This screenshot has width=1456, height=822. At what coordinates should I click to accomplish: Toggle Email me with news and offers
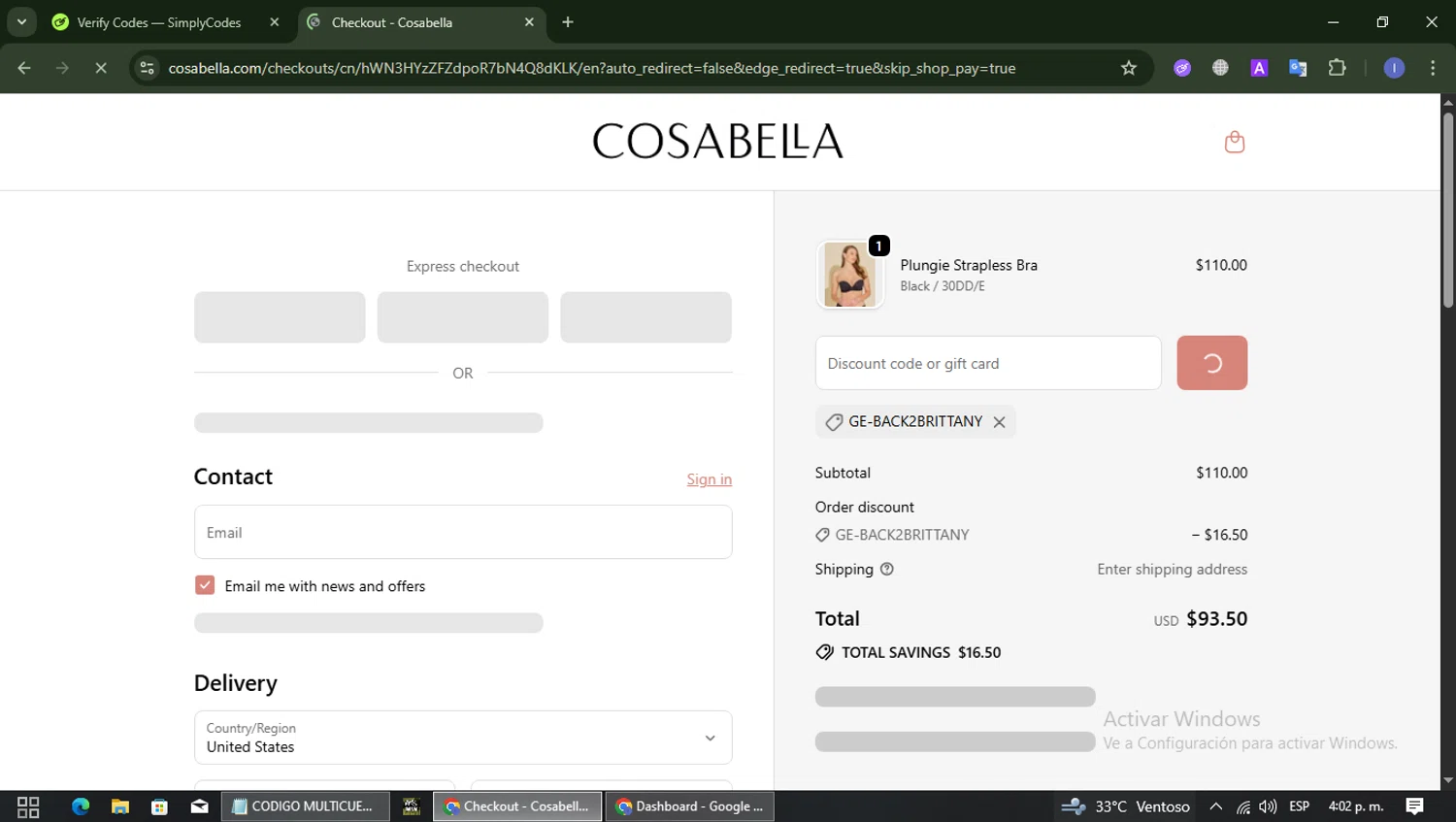(205, 585)
